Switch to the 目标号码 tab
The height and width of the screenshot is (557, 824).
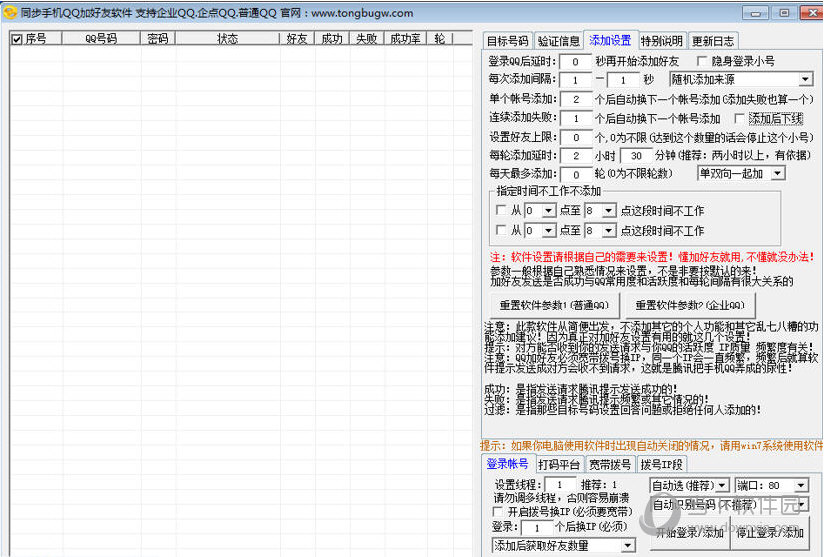coord(507,41)
